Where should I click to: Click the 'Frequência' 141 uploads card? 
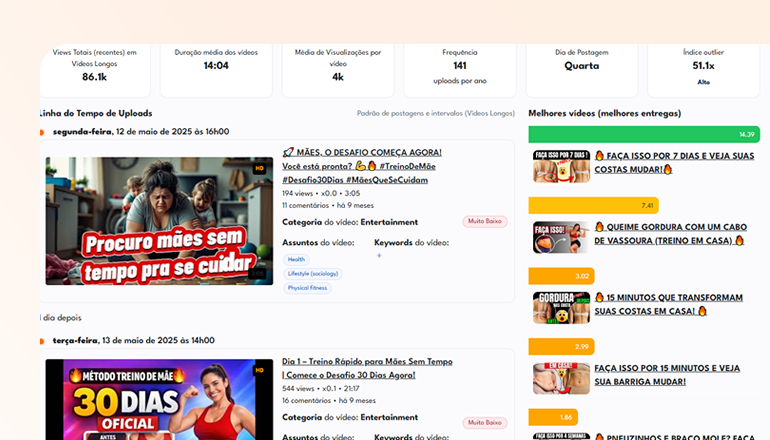pos(460,70)
